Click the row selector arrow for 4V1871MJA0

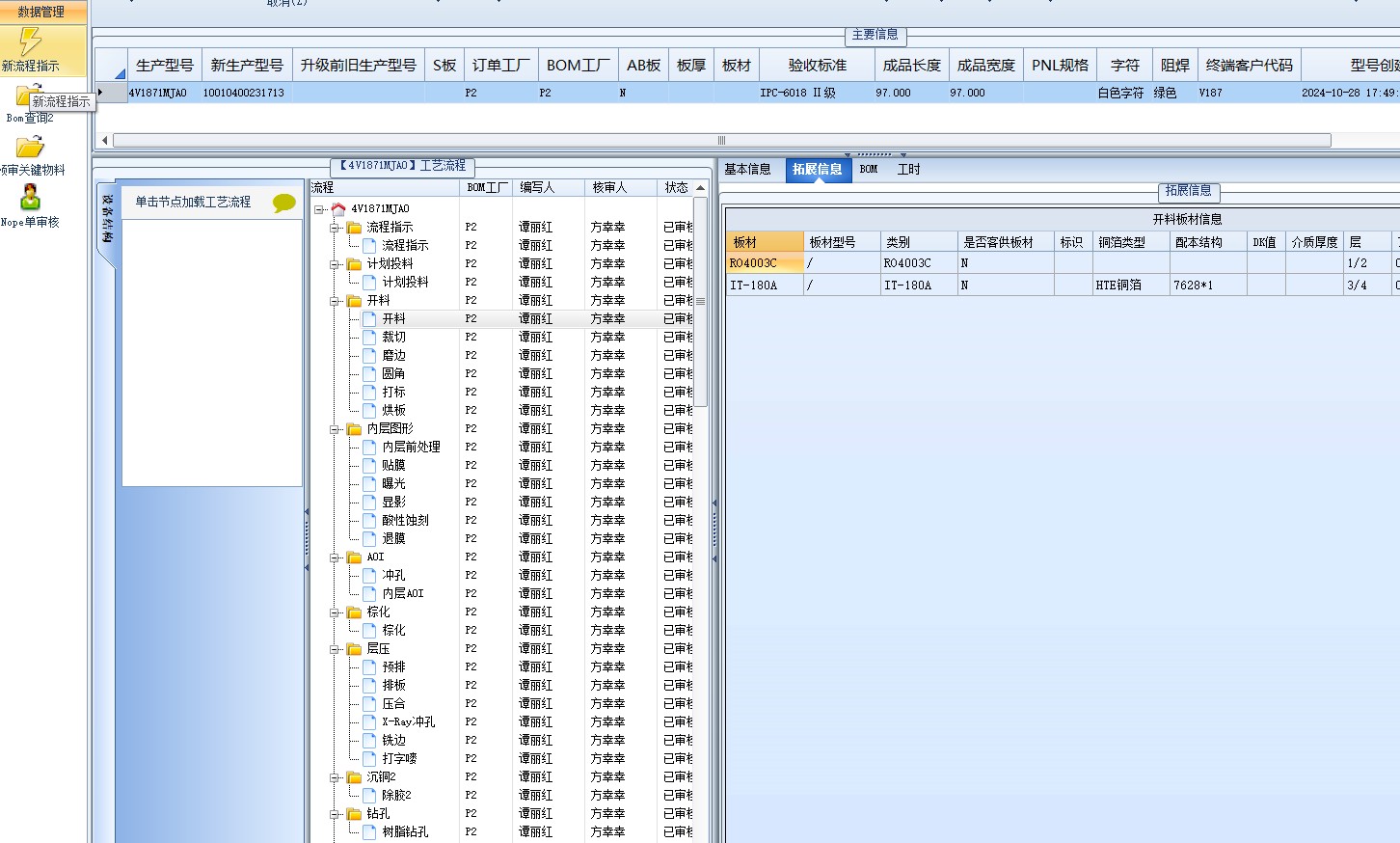(x=111, y=93)
